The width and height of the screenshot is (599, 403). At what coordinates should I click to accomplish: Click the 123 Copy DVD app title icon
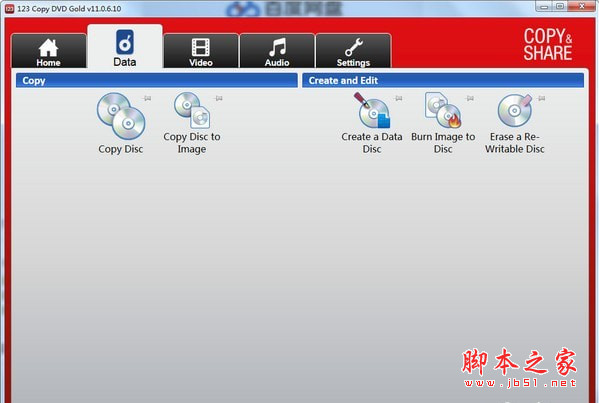coord(10,8)
